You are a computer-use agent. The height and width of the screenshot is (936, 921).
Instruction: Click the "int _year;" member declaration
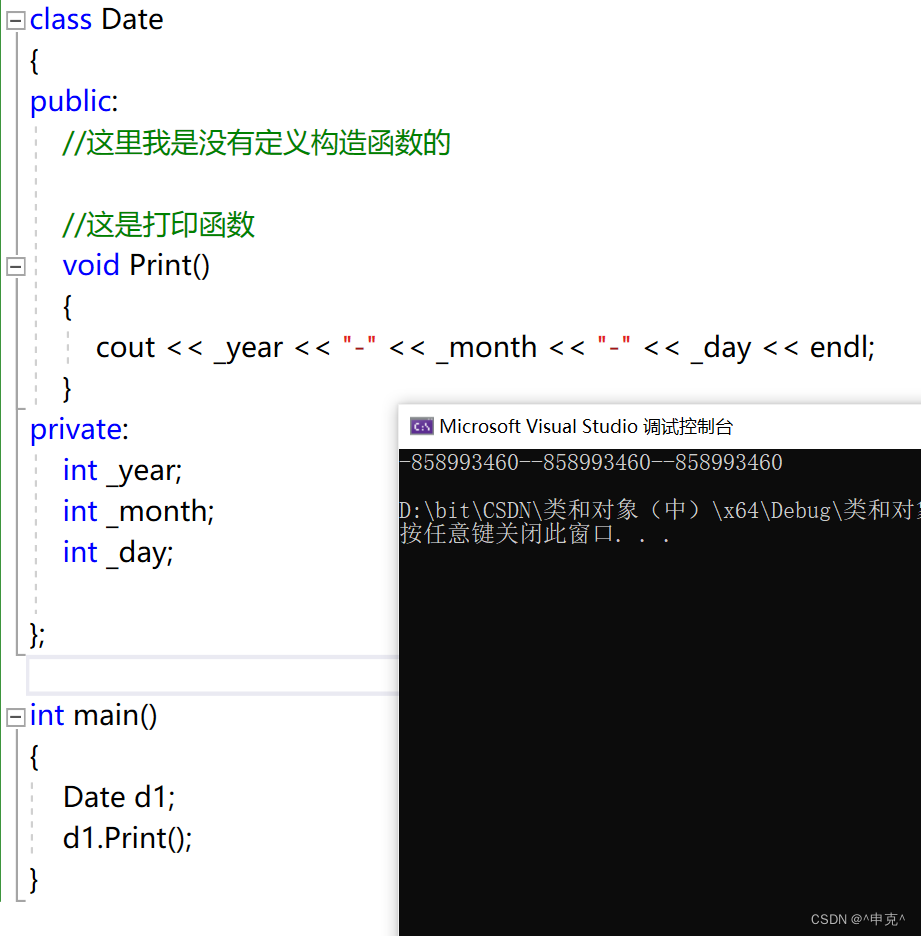tap(122, 472)
